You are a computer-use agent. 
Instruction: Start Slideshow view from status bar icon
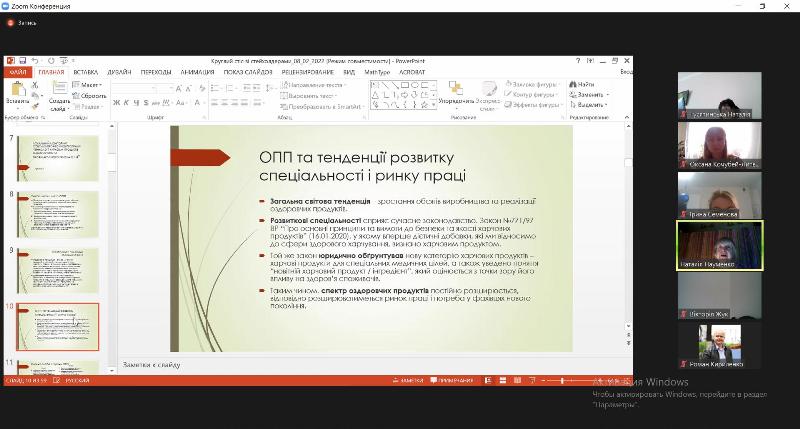pos(532,381)
